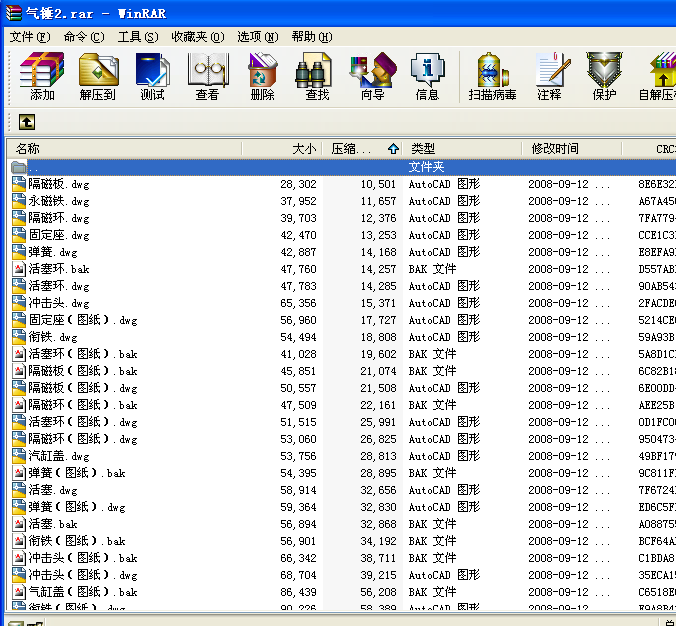Sort by 压缩 size column header
The height and width of the screenshot is (626, 676).
coord(362,149)
